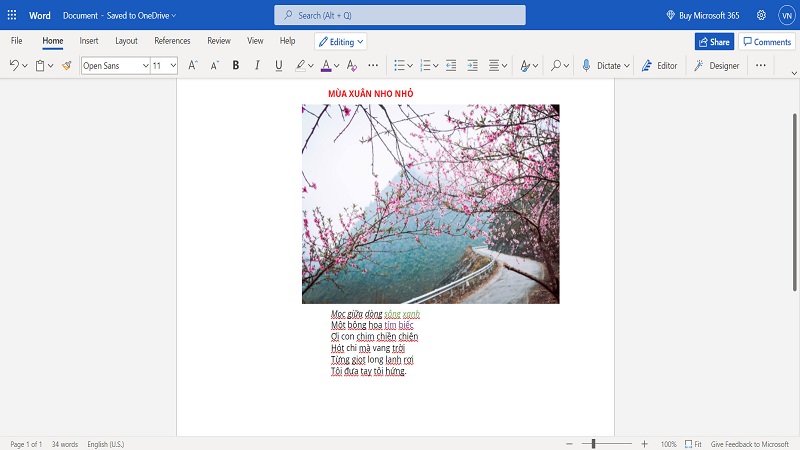Decrease font size with Shrink Font

pos(214,65)
